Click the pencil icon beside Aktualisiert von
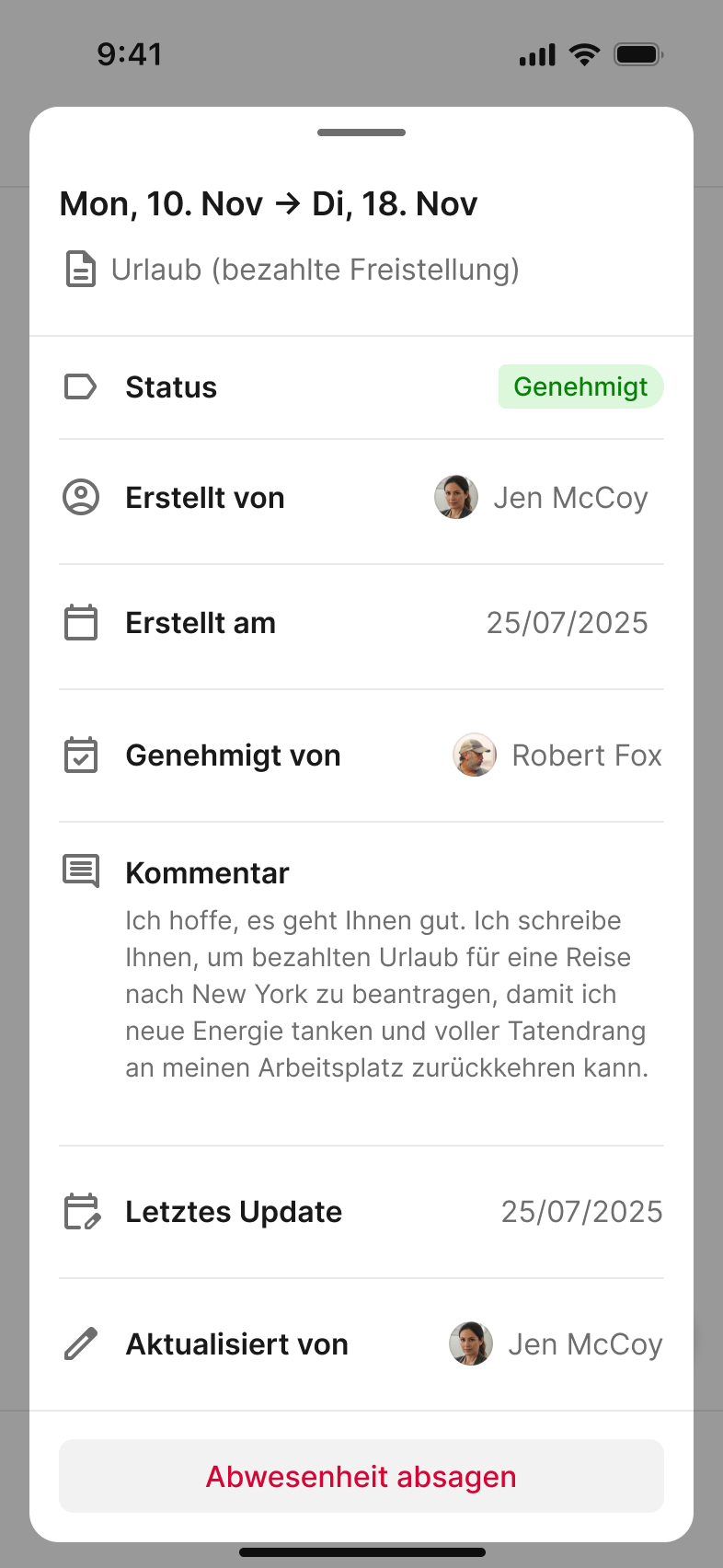 [x=80, y=1344]
